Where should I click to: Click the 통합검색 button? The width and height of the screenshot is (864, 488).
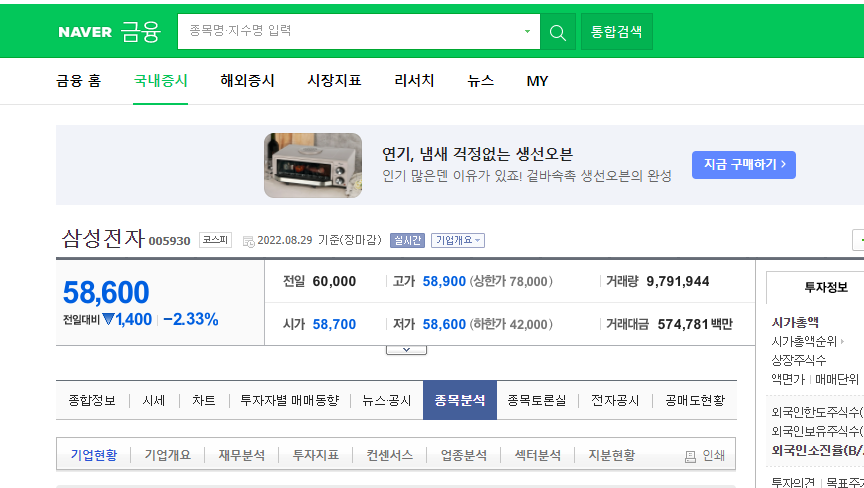click(617, 32)
